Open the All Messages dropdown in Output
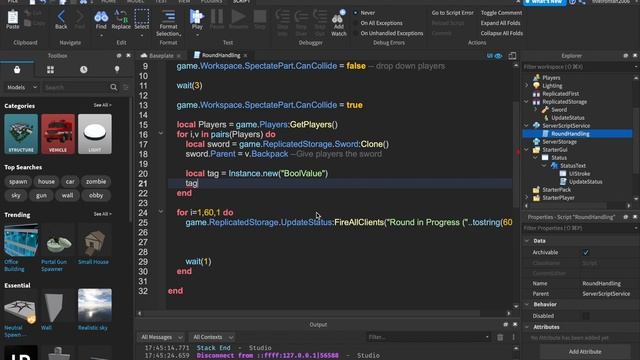The width and height of the screenshot is (640, 360). (x=161, y=337)
